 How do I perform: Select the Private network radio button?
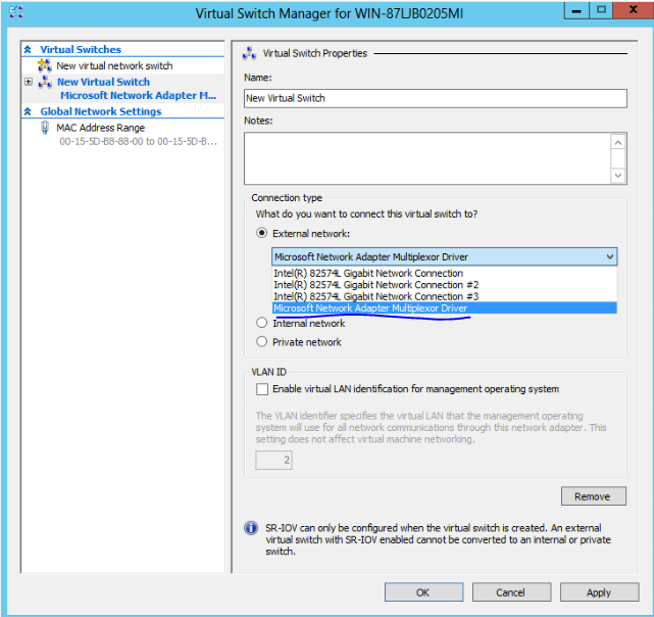point(262,342)
